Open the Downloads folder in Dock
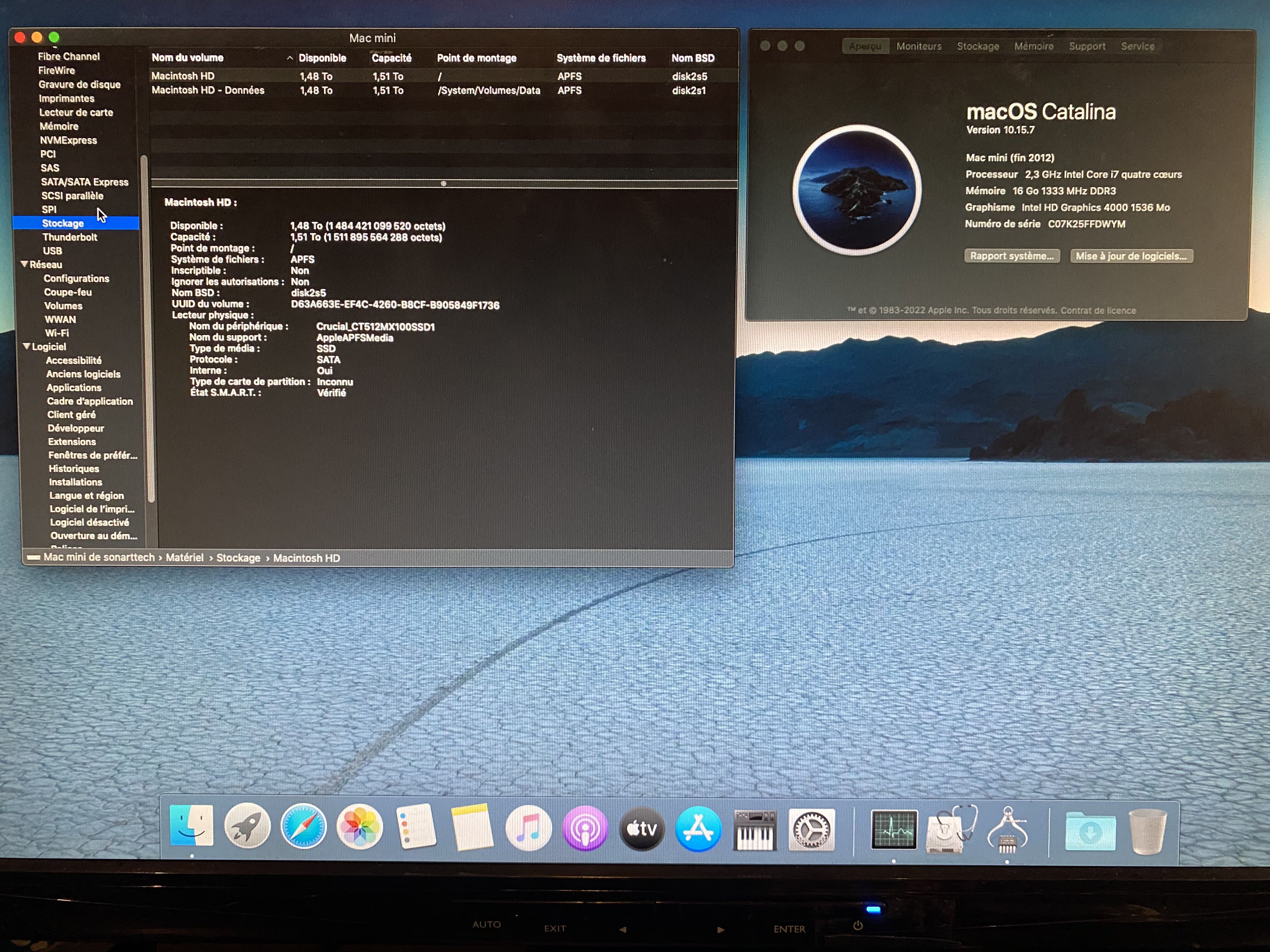This screenshot has width=1270, height=952. click(1090, 831)
